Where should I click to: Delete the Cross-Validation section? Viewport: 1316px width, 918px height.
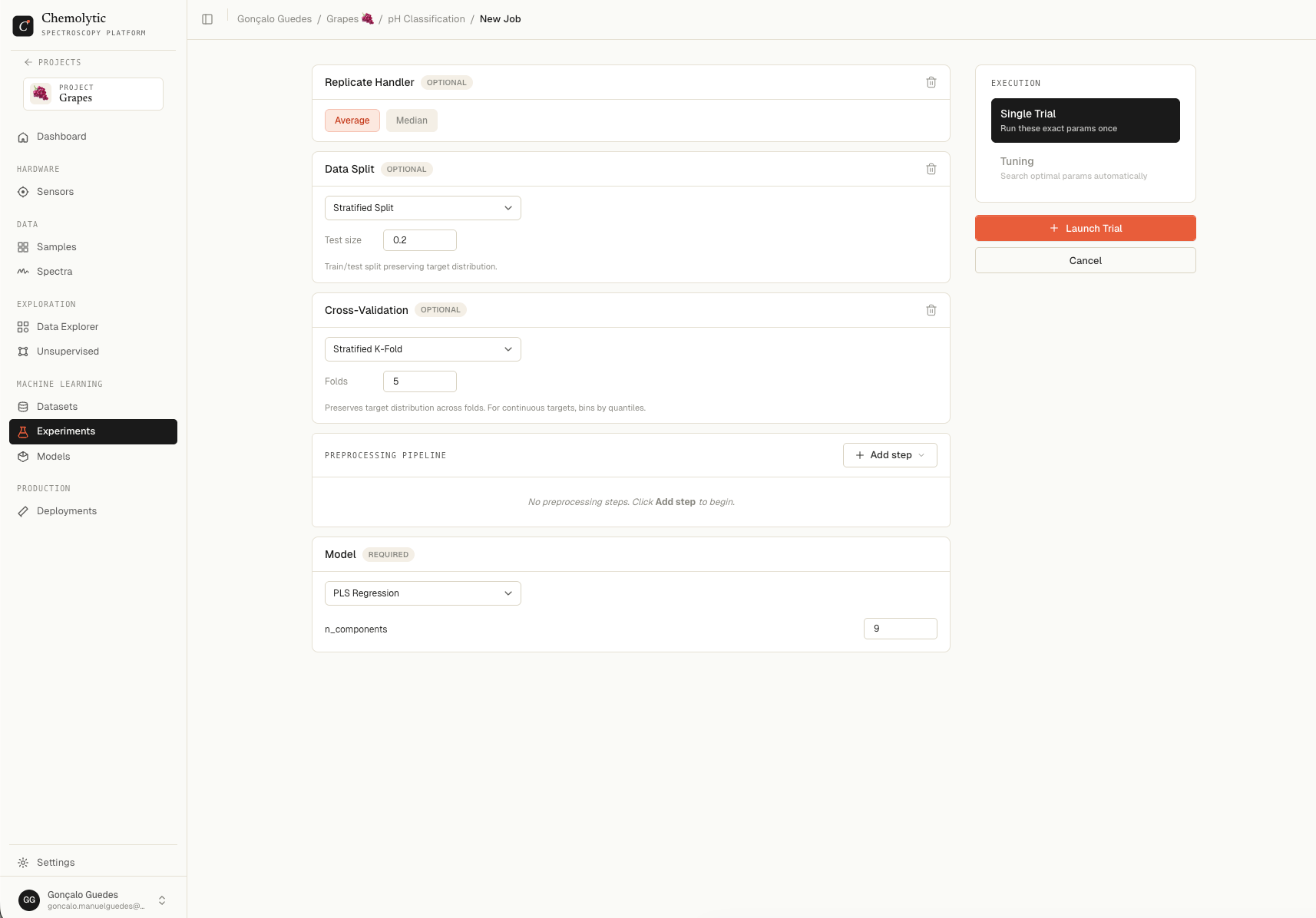click(931, 310)
